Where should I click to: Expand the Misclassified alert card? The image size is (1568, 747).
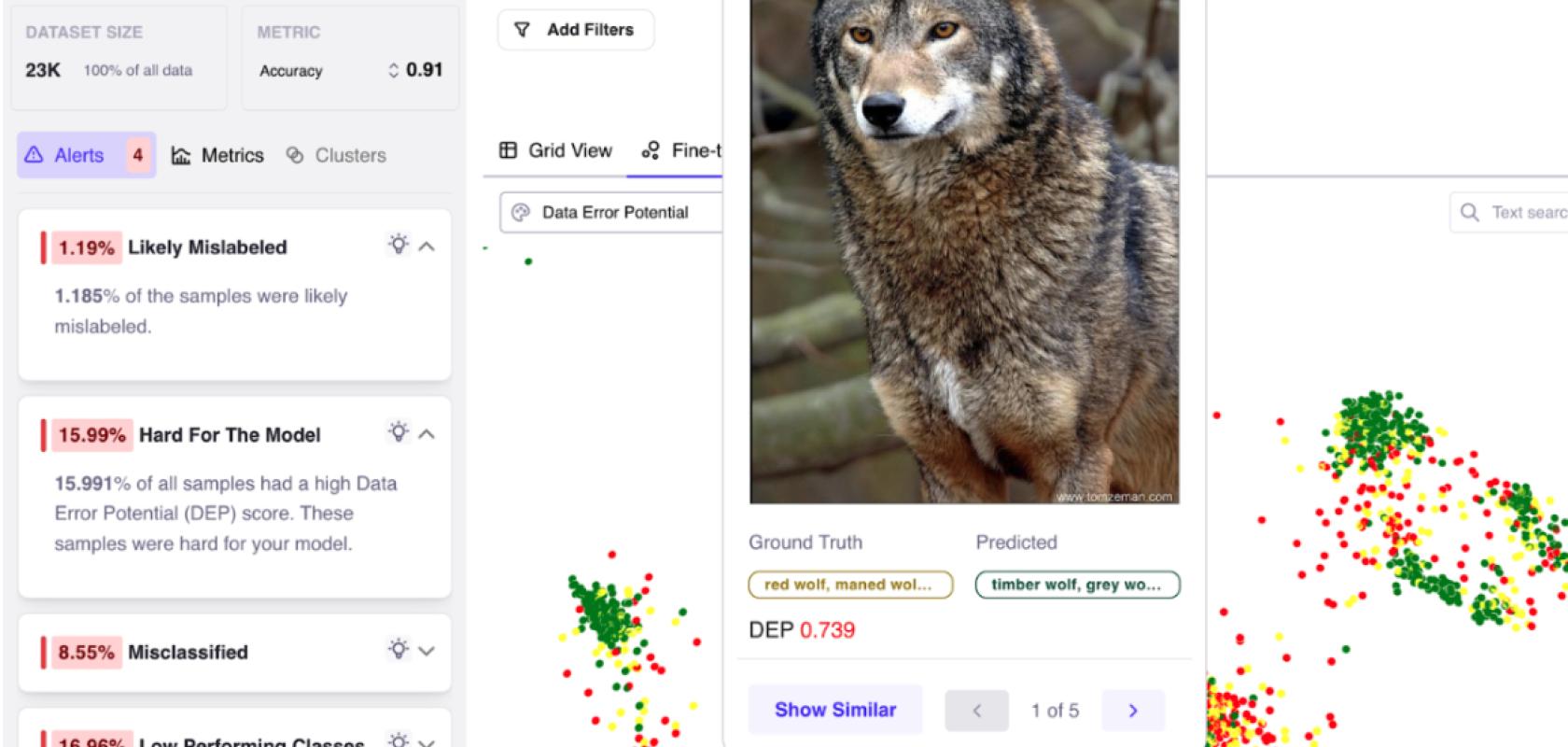click(x=427, y=652)
